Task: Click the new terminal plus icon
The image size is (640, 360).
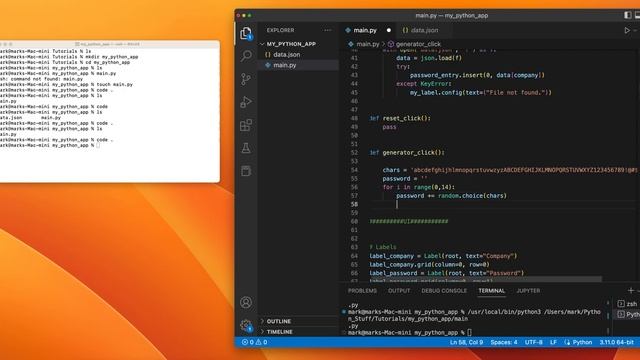Action: (x=631, y=291)
